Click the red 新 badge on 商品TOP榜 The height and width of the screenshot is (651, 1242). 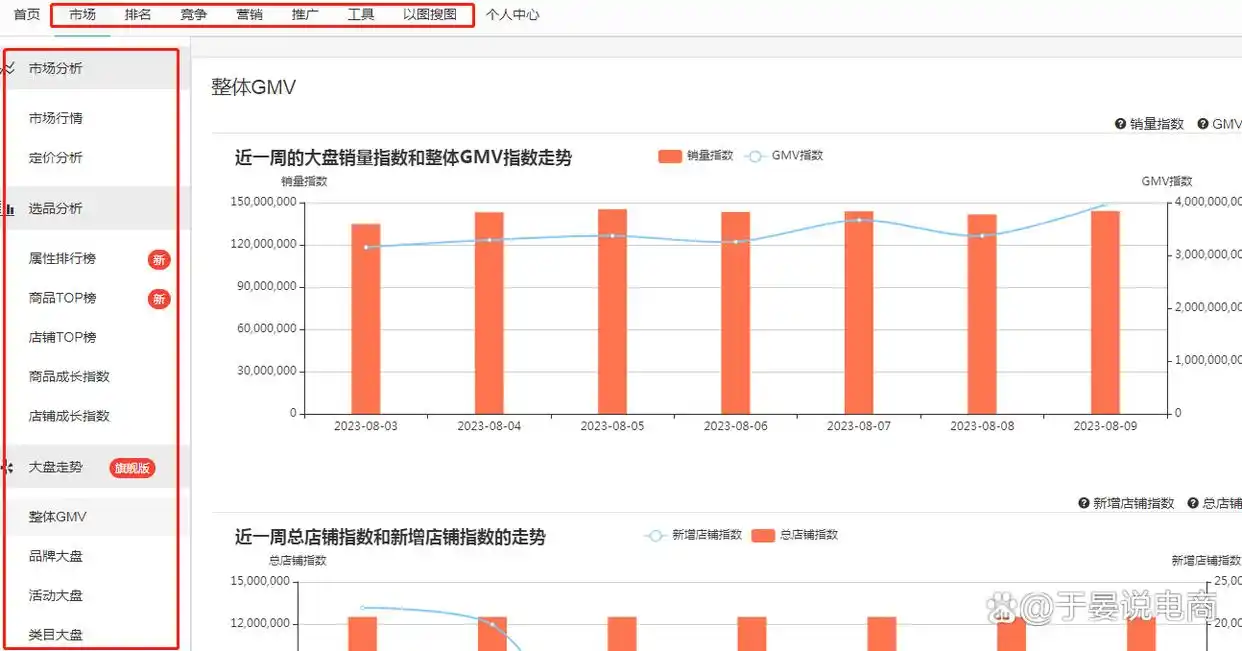pyautogui.click(x=159, y=299)
